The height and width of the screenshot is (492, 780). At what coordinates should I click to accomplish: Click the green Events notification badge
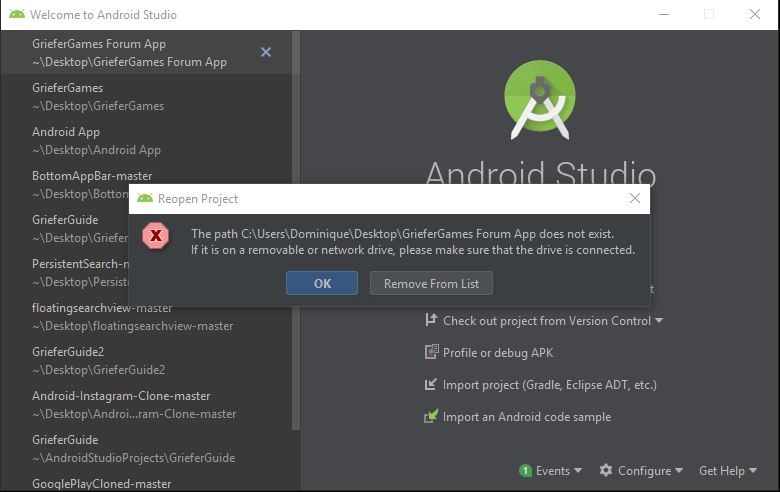[525, 471]
